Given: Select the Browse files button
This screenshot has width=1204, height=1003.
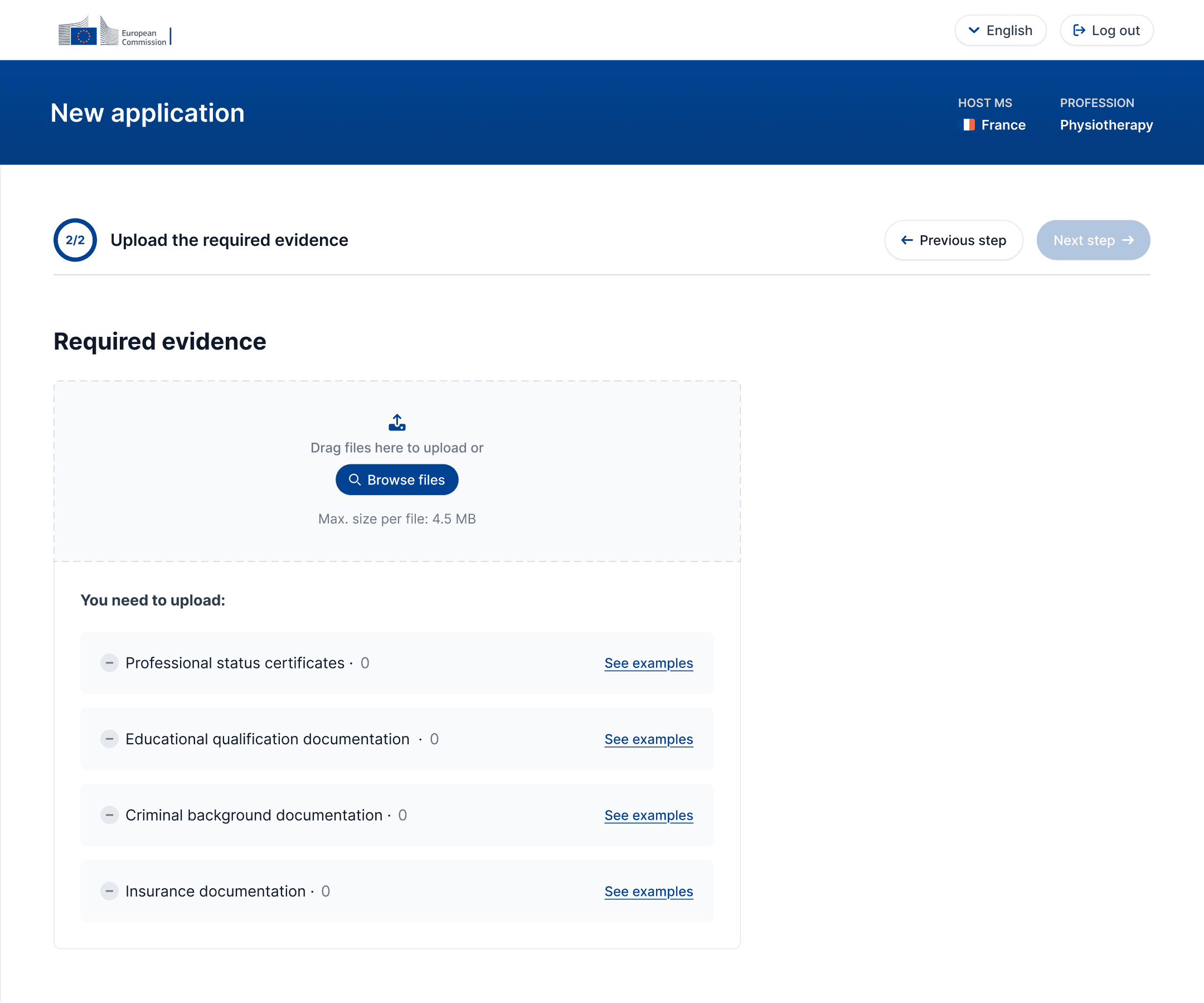Looking at the screenshot, I should [397, 479].
